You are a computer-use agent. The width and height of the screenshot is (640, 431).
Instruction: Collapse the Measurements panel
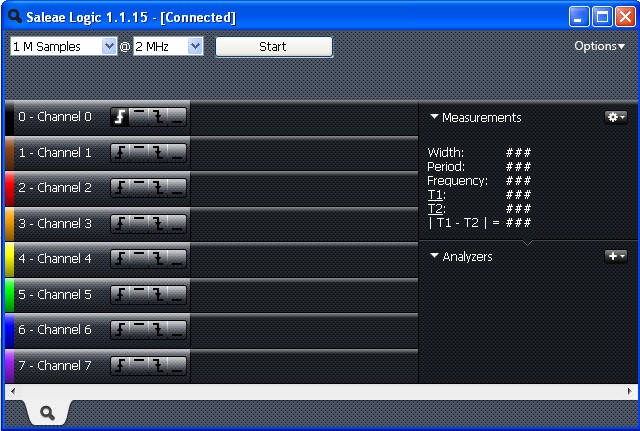[434, 117]
